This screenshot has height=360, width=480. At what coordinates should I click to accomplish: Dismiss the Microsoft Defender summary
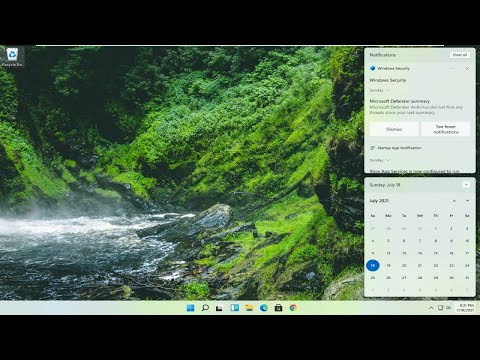(394, 129)
